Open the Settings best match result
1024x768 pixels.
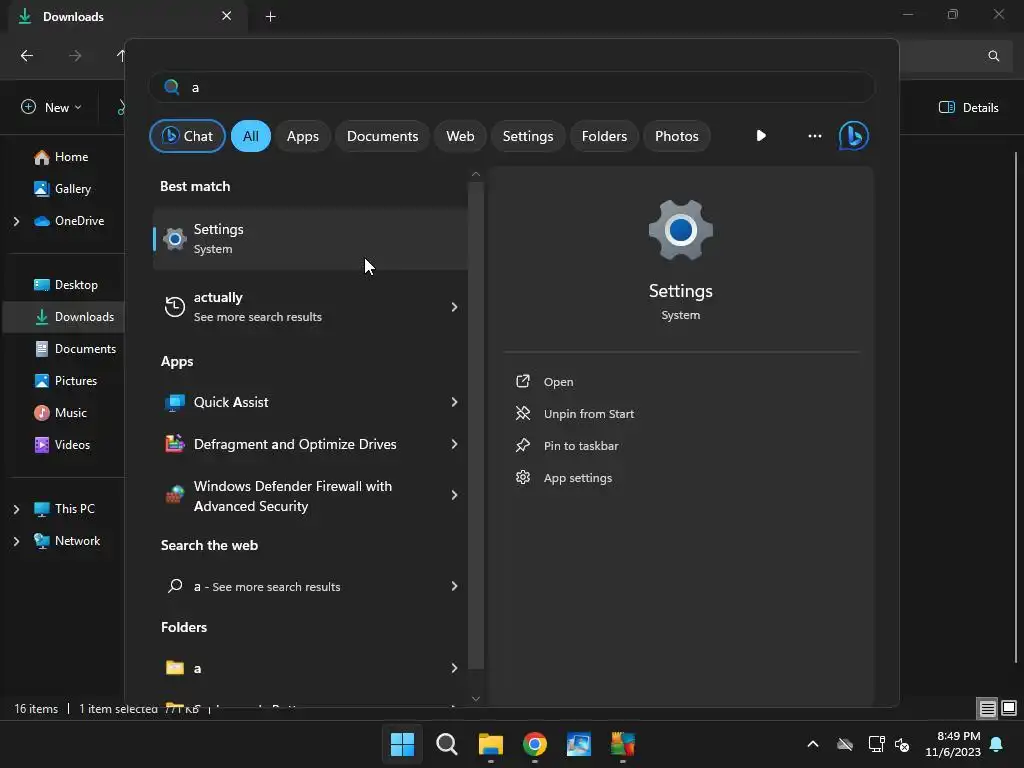coord(310,238)
